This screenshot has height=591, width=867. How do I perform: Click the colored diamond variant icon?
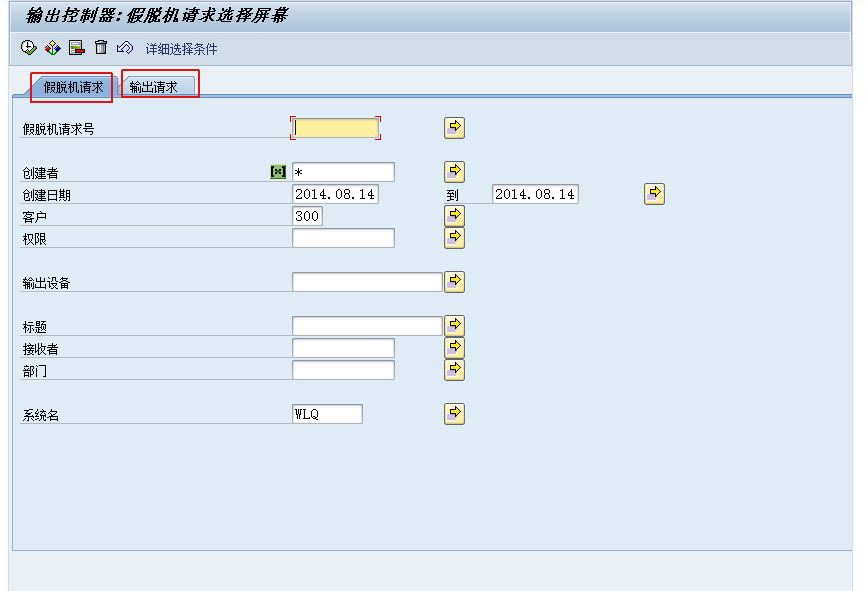pos(53,48)
